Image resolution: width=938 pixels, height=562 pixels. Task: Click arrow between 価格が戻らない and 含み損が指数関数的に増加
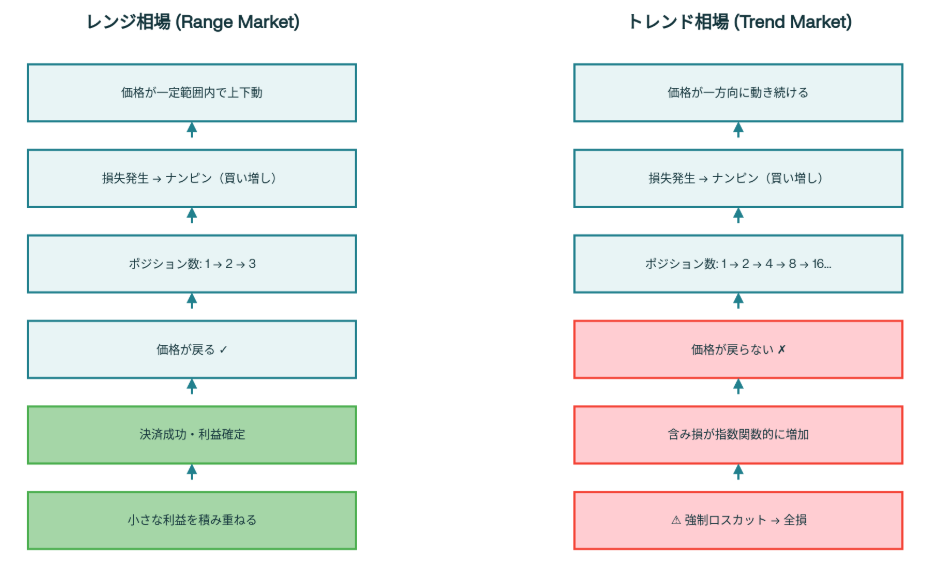click(738, 387)
